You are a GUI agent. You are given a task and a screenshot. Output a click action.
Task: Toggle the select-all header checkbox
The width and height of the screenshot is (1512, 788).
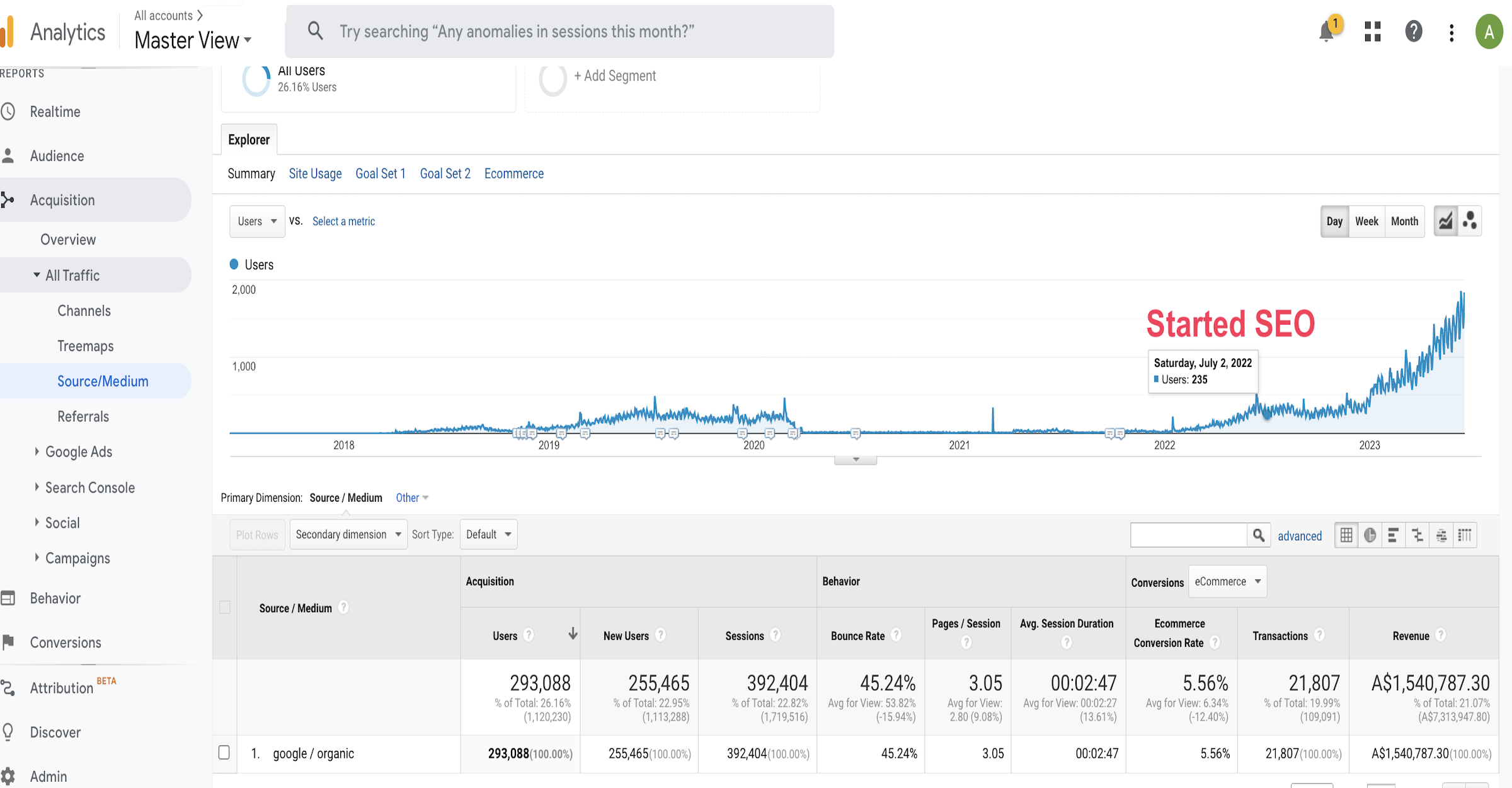224,608
